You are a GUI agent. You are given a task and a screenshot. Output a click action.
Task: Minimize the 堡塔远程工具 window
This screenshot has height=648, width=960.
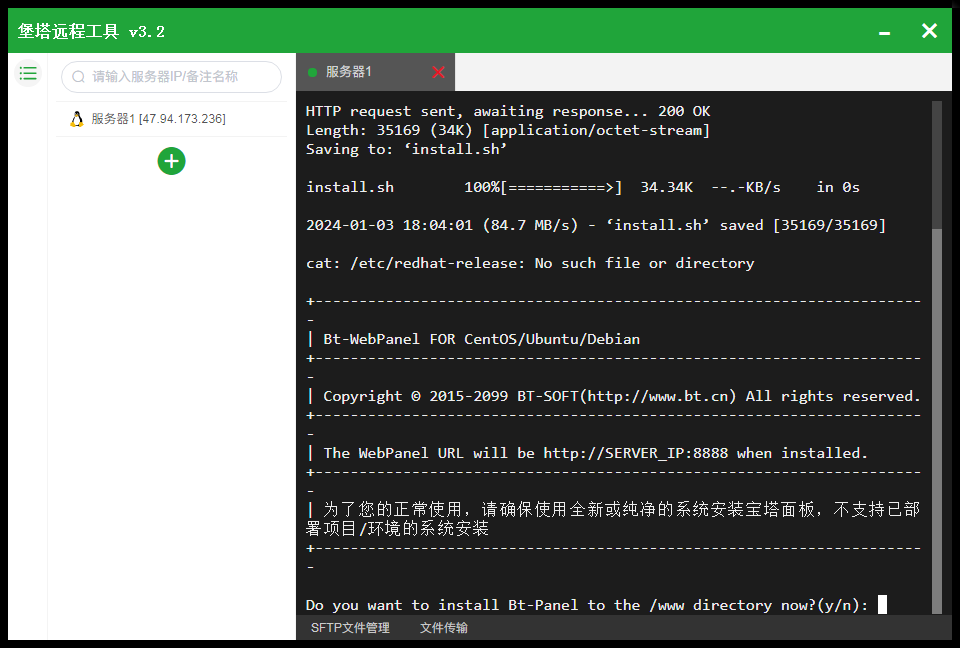click(x=884, y=32)
